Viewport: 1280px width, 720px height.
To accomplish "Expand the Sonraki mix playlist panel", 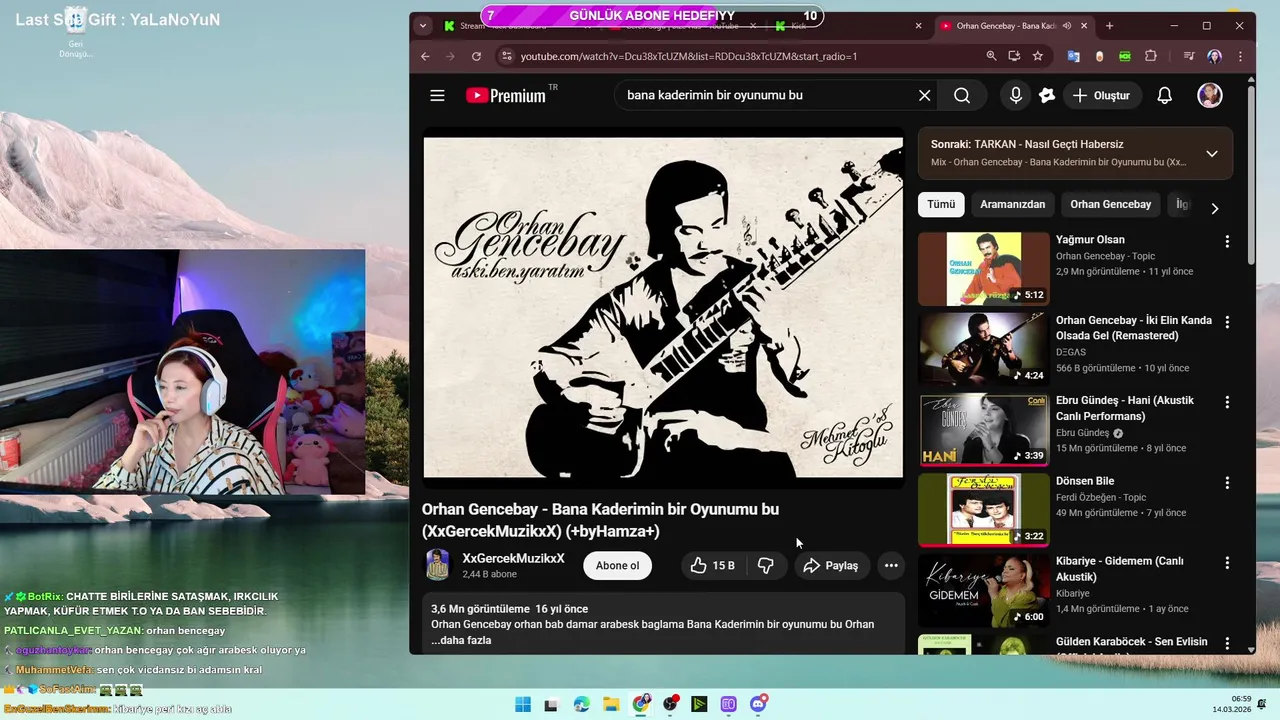I will click(1212, 154).
